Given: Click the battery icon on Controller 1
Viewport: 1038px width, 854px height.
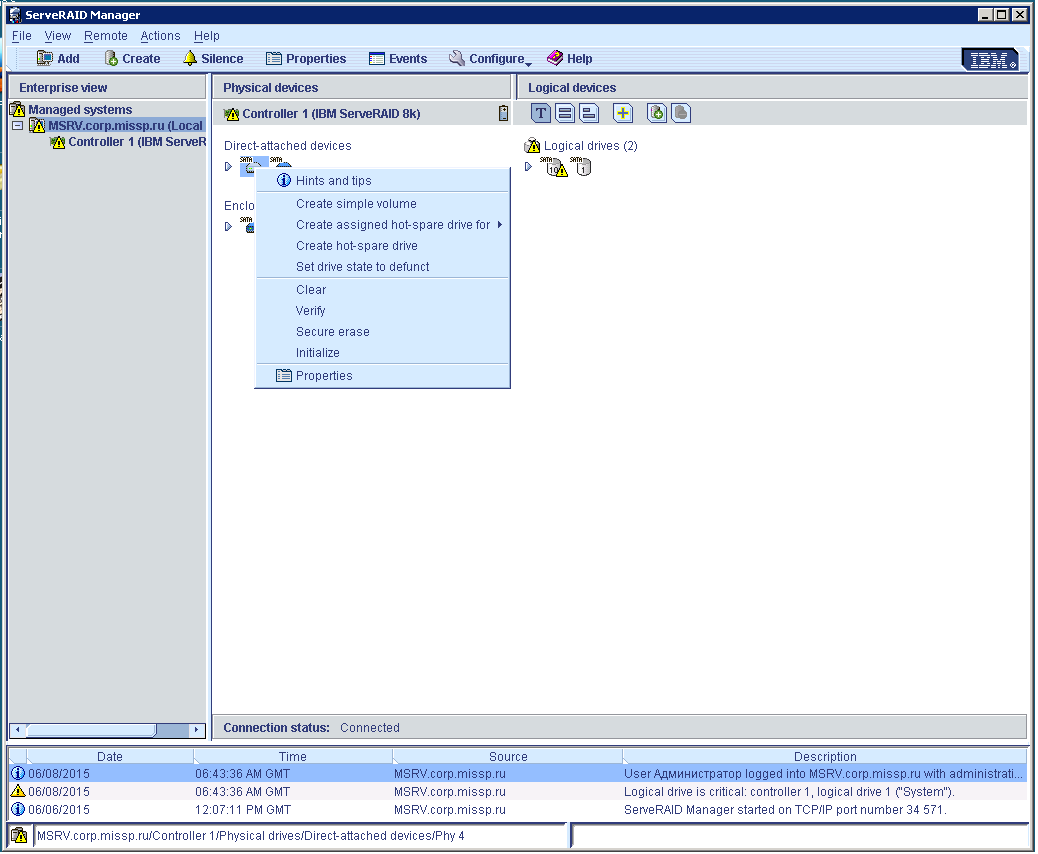Looking at the screenshot, I should tap(503, 114).
